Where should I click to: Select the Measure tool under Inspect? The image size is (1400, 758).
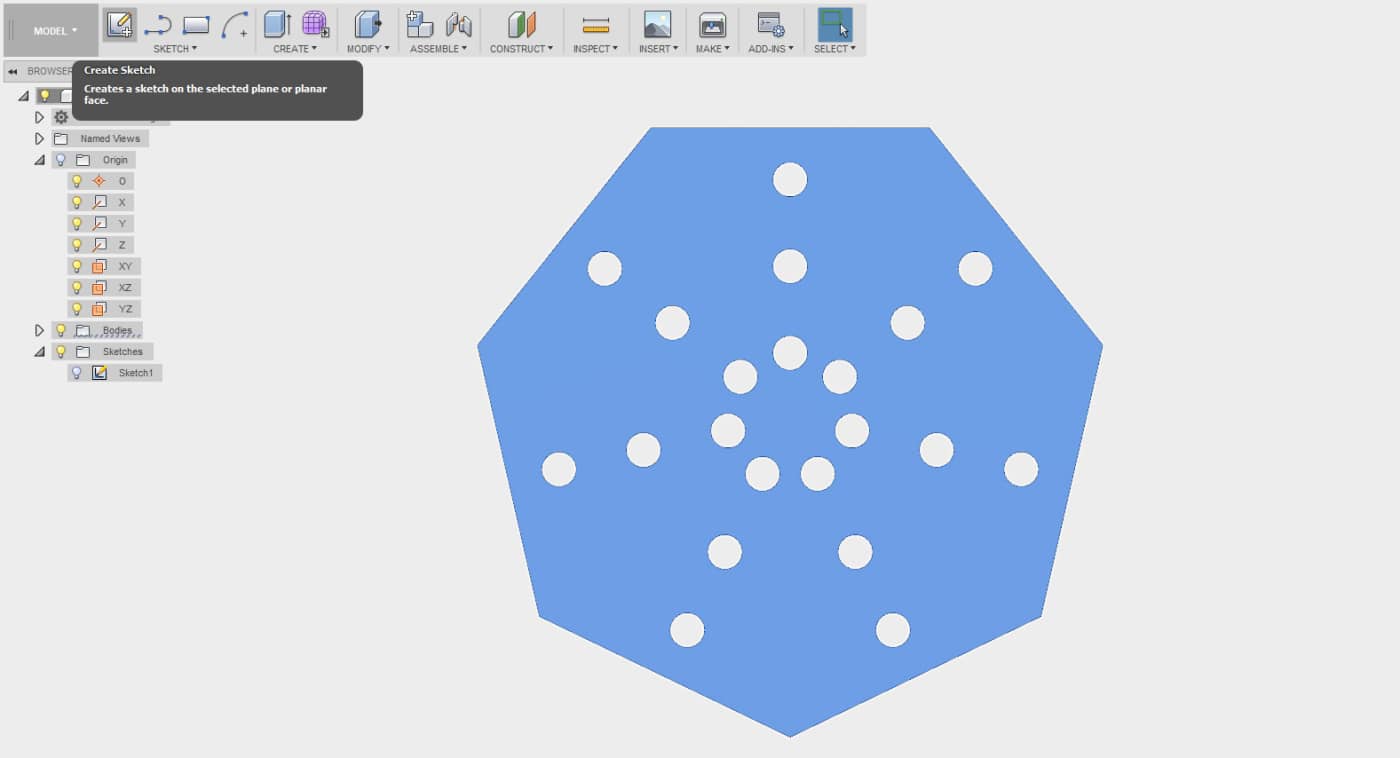coord(595,22)
